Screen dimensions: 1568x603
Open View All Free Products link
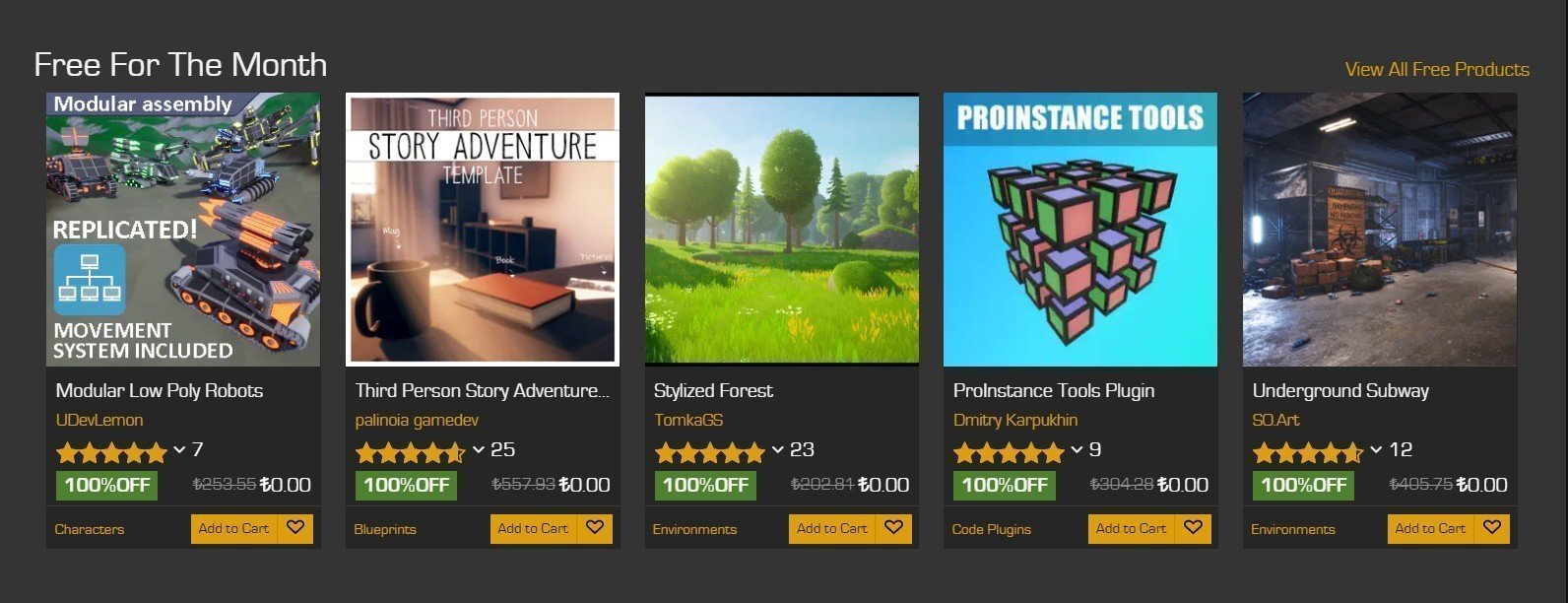tap(1437, 69)
